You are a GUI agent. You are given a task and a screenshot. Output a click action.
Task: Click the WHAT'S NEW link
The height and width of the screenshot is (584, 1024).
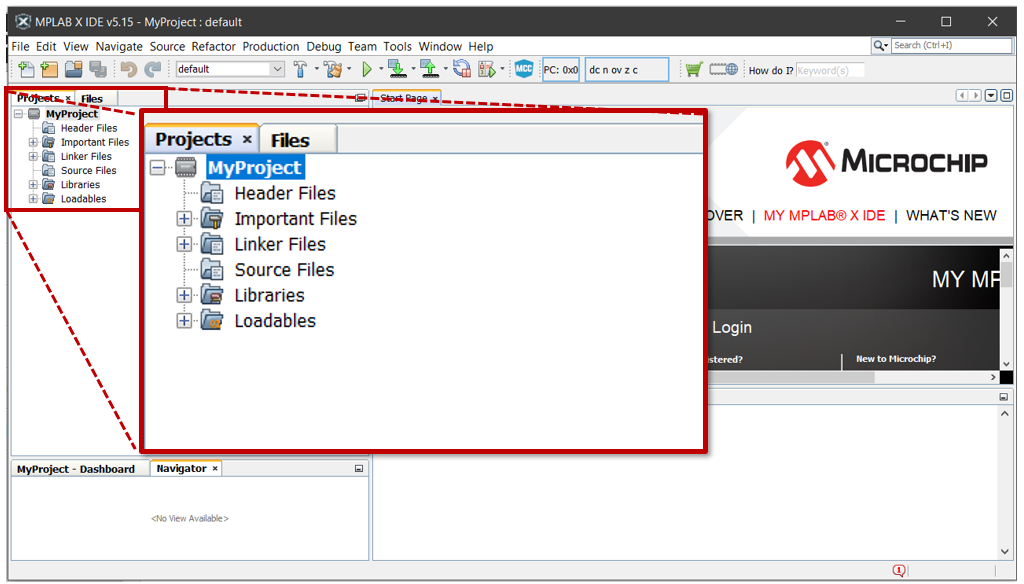coord(951,215)
